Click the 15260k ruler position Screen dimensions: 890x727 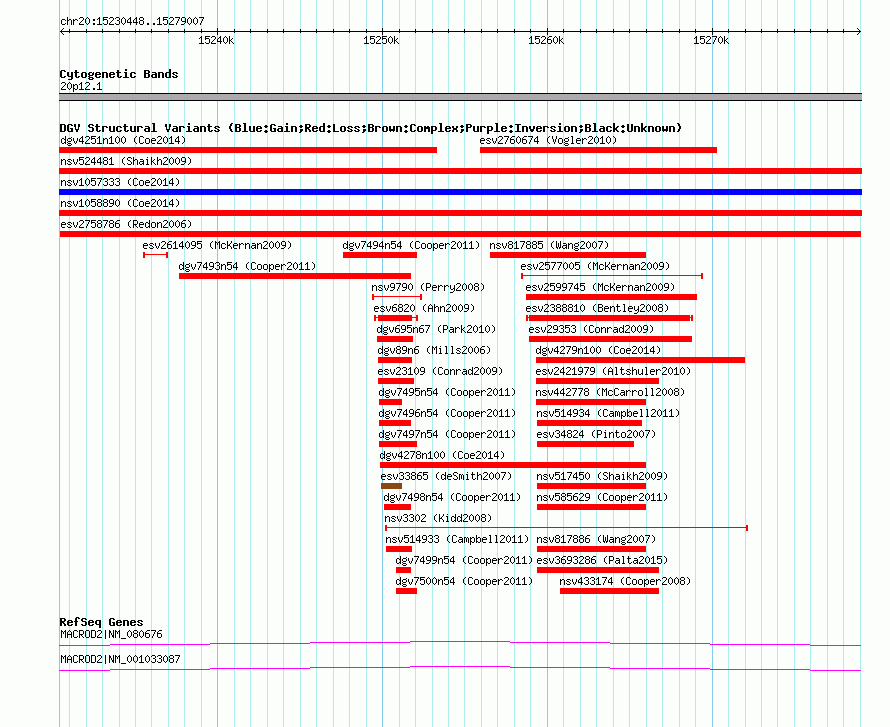click(546, 40)
